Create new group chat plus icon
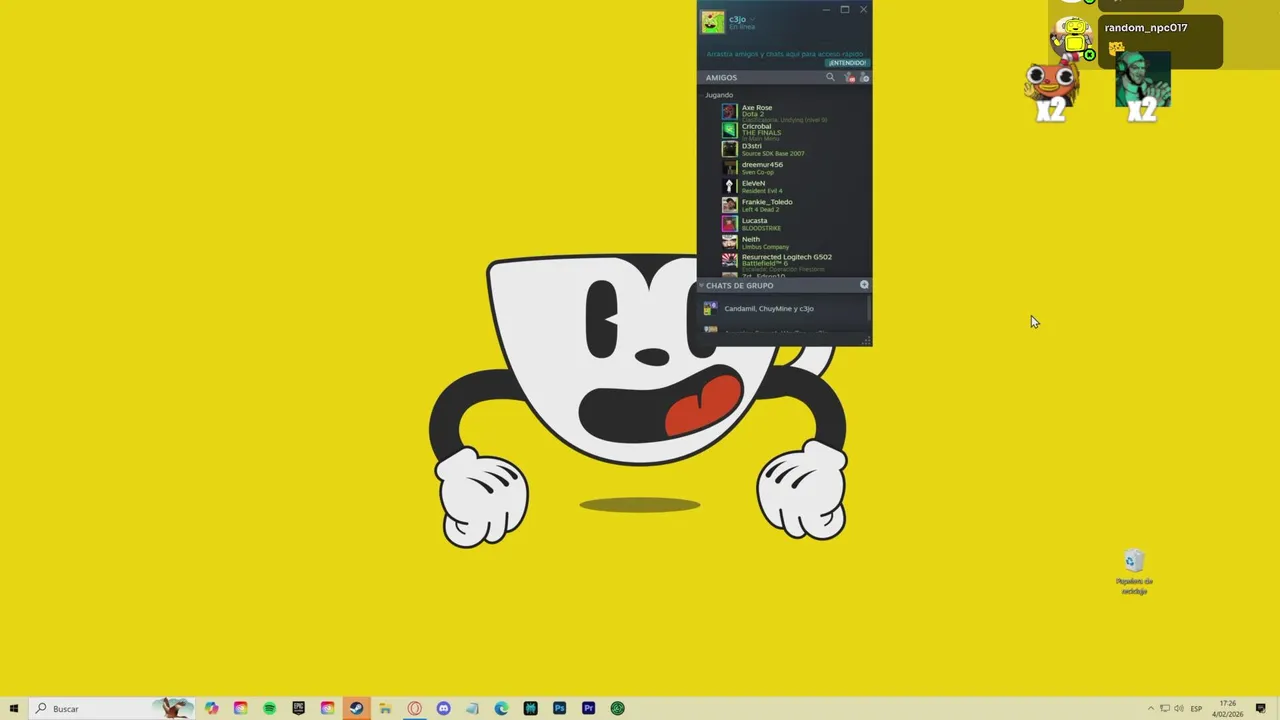The width and height of the screenshot is (1280, 720). [864, 285]
